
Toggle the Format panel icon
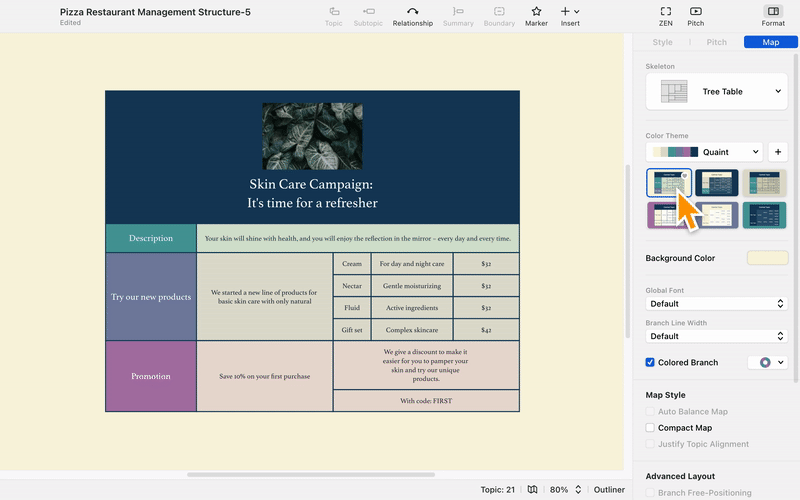tap(773, 11)
